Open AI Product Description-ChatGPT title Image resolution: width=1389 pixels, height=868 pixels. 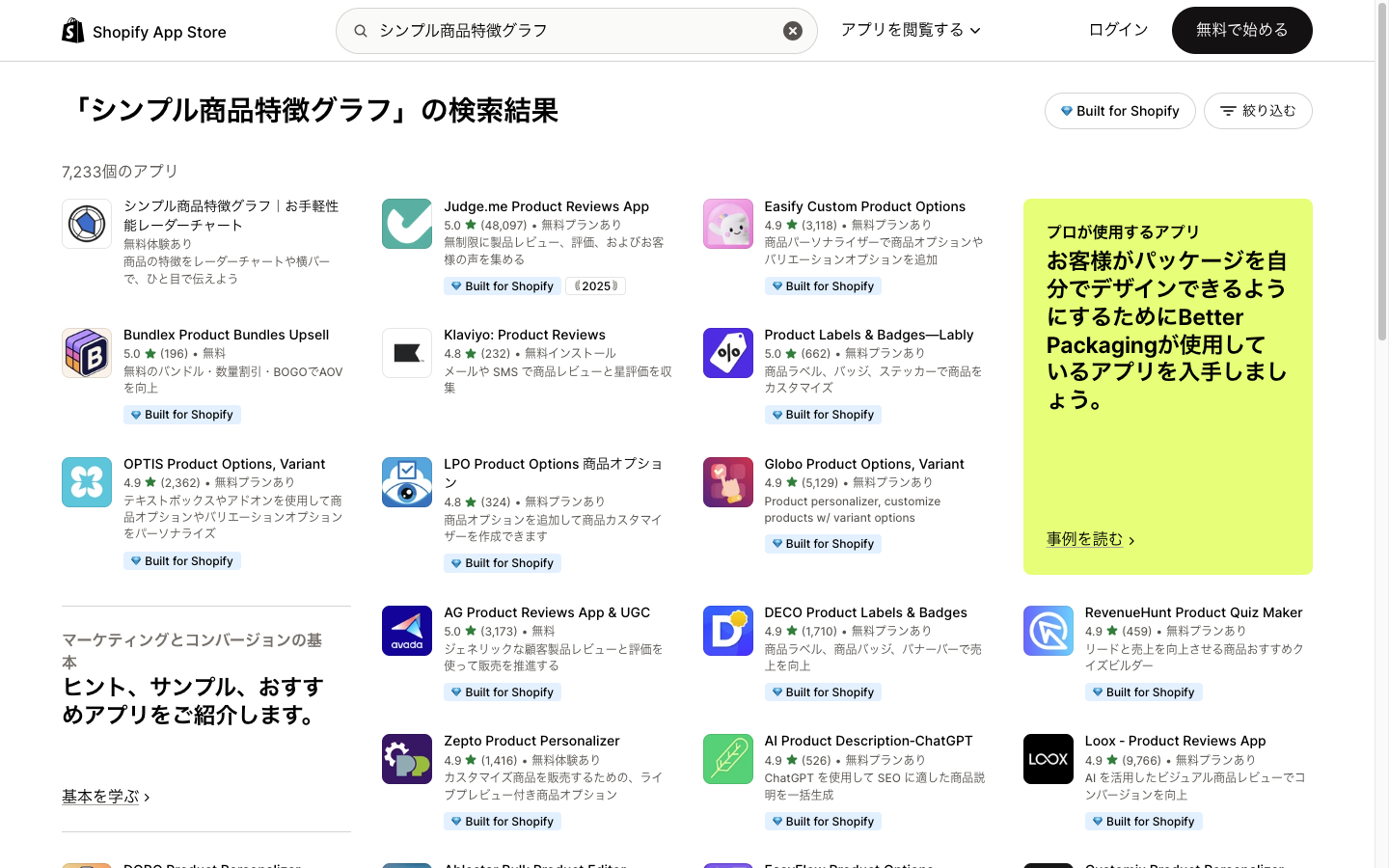point(868,741)
